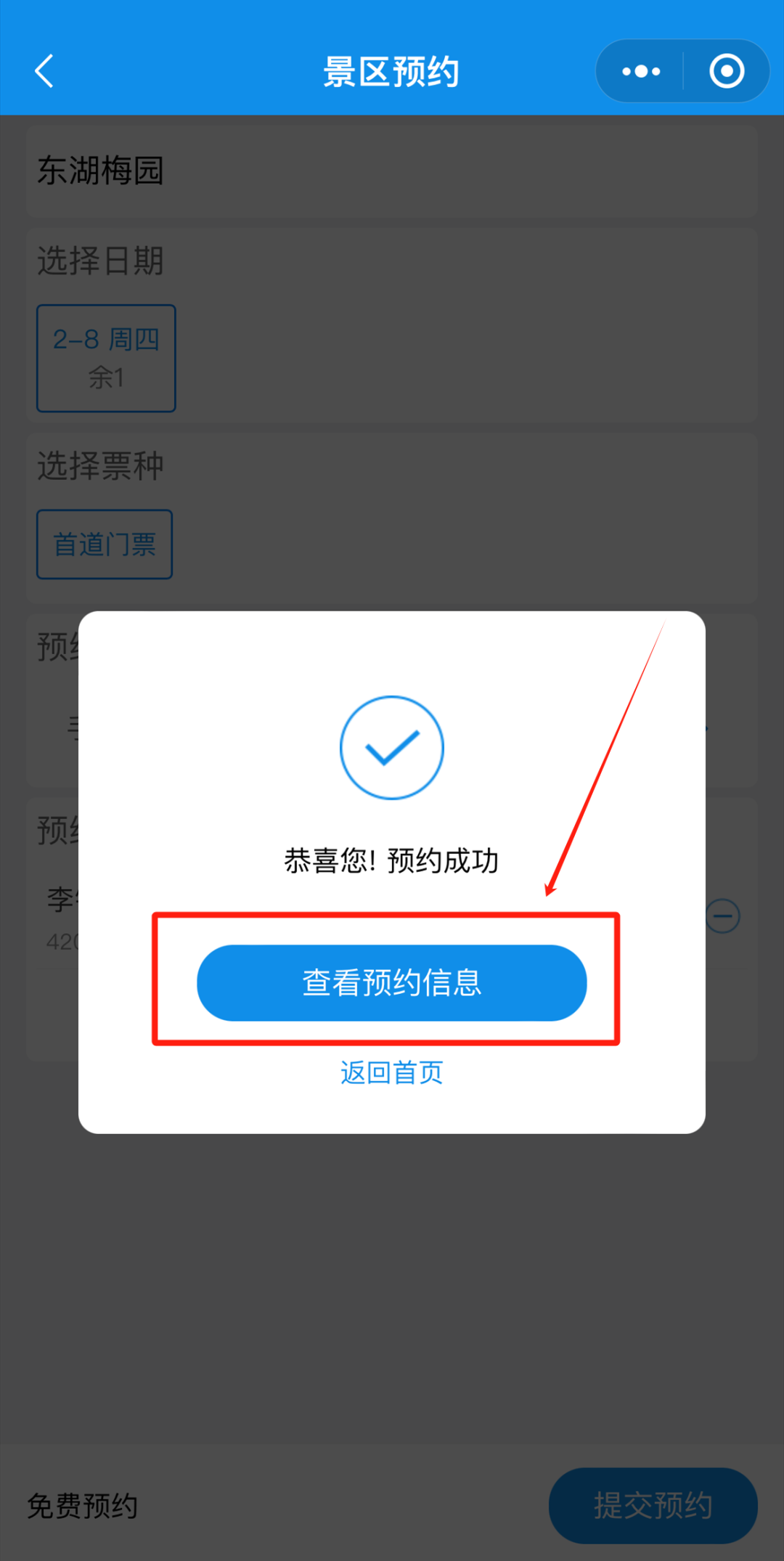
Task: Close mini program via circle target icon
Action: click(727, 71)
